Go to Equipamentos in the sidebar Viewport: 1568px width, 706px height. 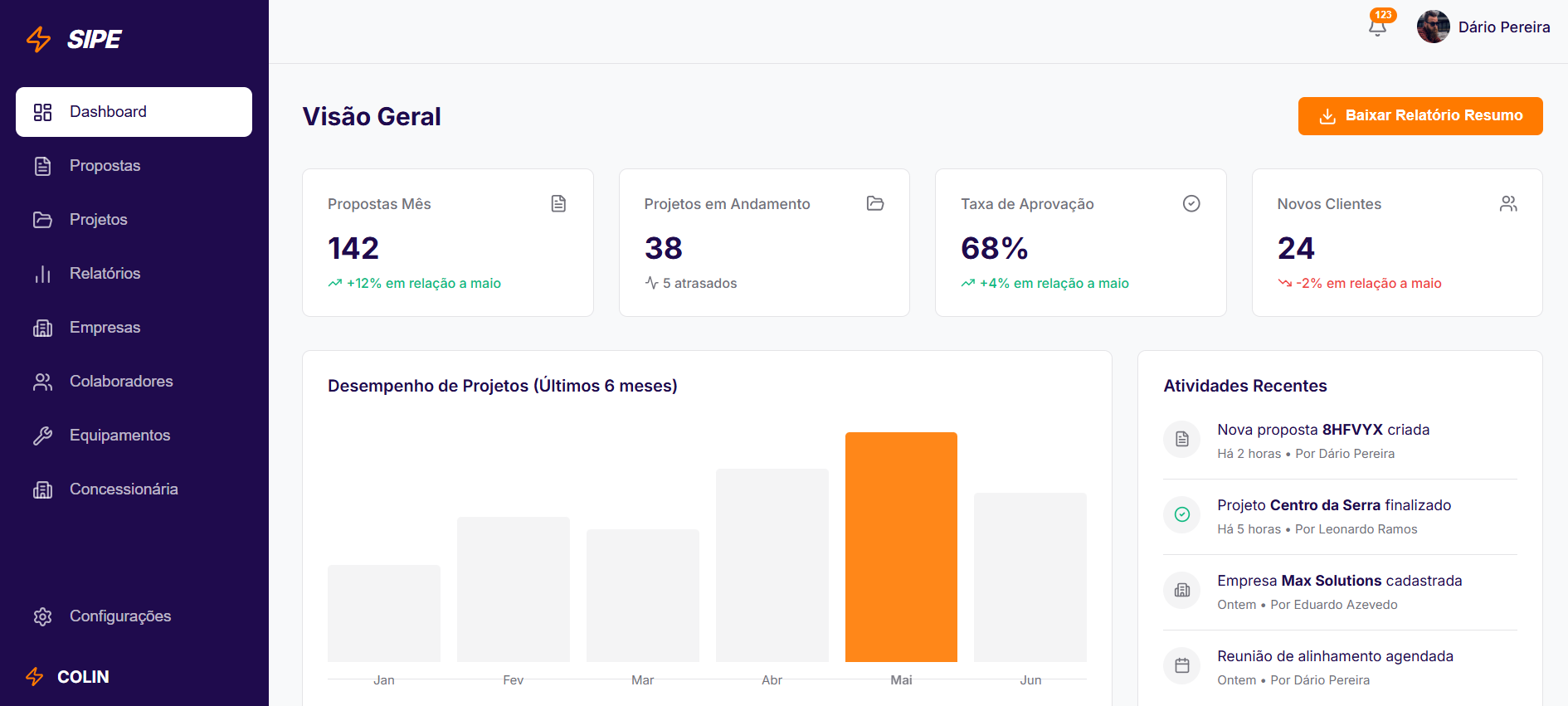click(x=134, y=436)
